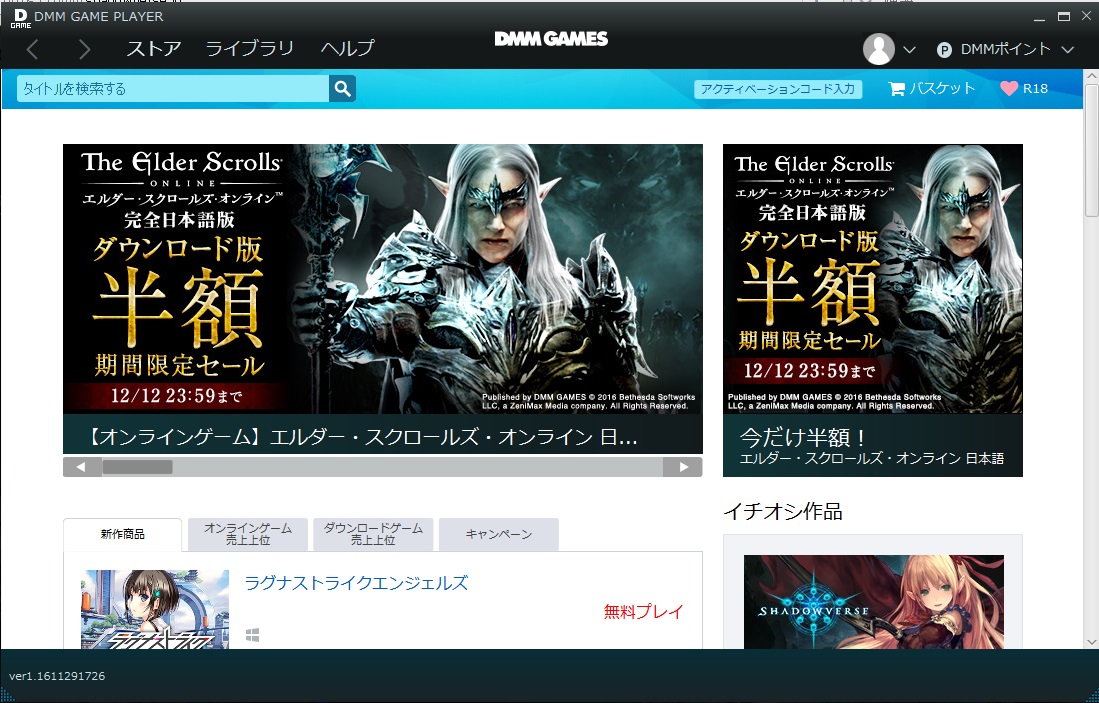Click the banner carousel scroll thumb
The image size is (1099, 703).
pyautogui.click(x=137, y=467)
